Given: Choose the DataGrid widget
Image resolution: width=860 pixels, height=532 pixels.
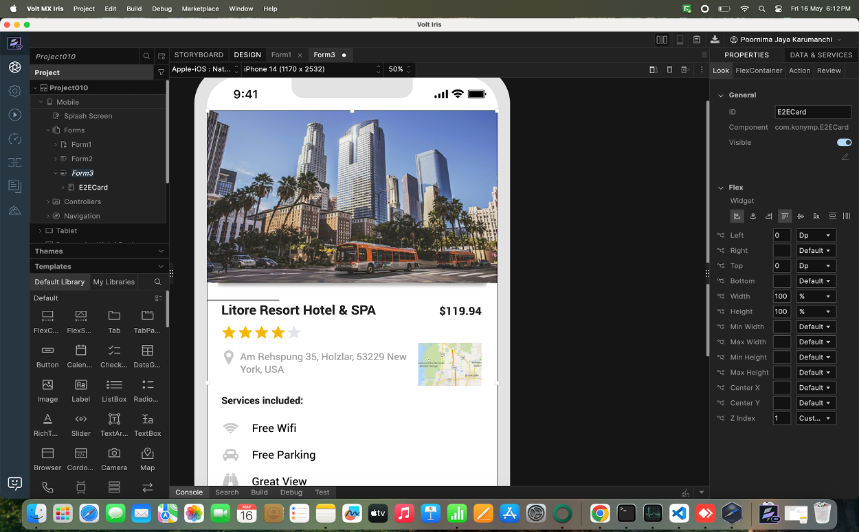Looking at the screenshot, I should [147, 356].
